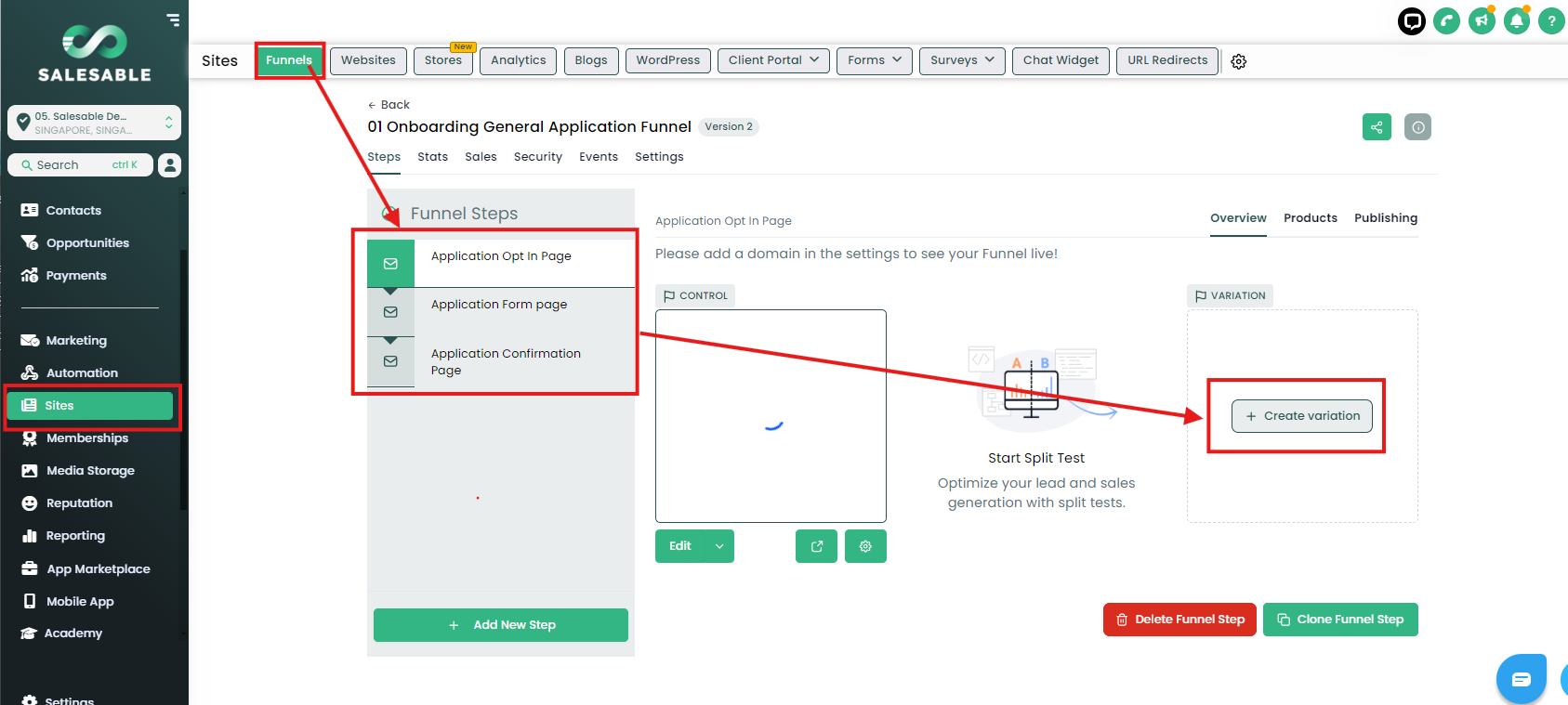Expand the Surveys dropdown
The width and height of the screenshot is (1568, 705).
tap(962, 60)
